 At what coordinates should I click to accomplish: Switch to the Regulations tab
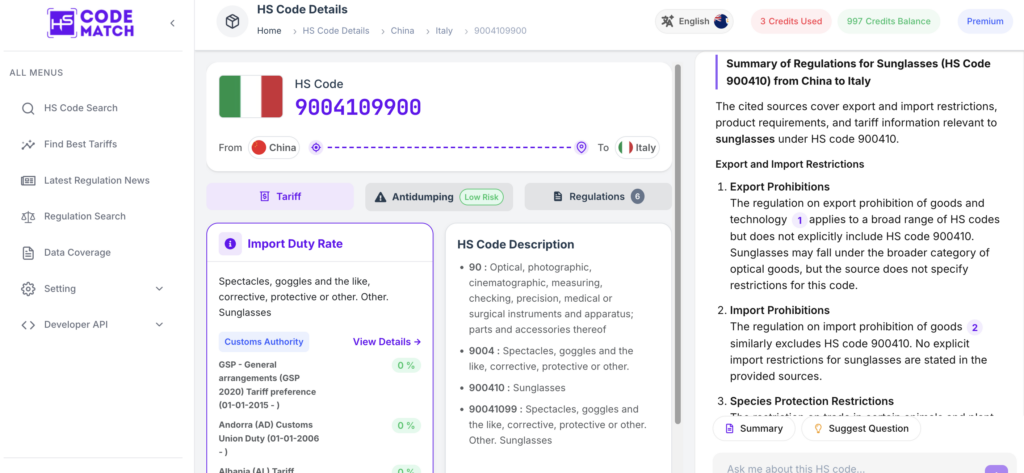[x=598, y=197]
